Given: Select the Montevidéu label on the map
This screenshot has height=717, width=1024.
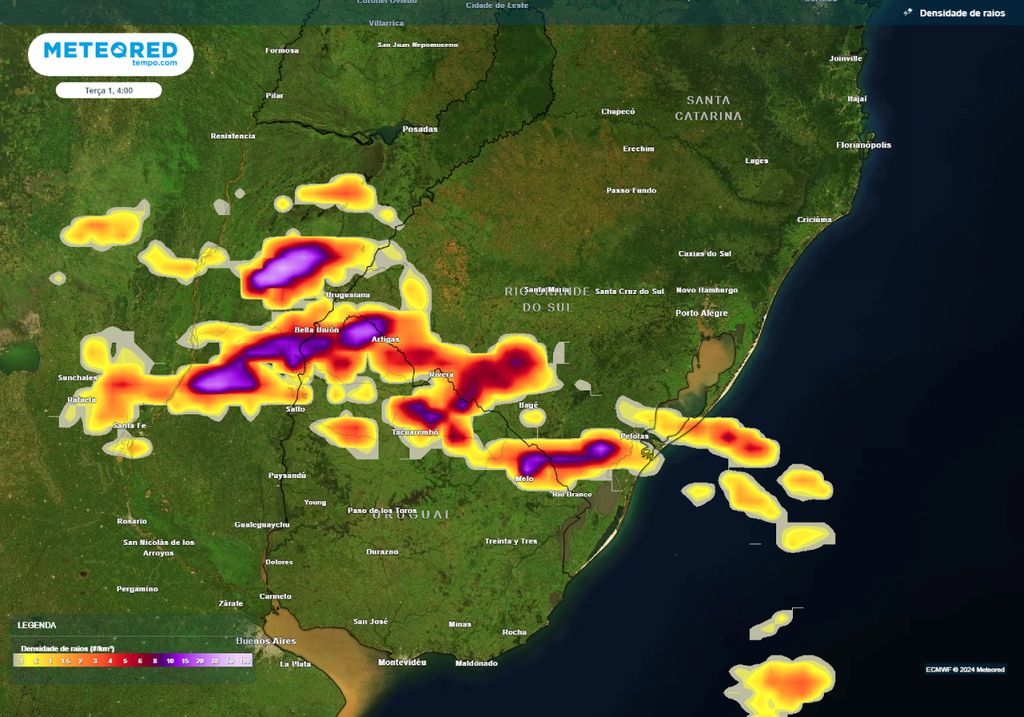Looking at the screenshot, I should point(402,663).
